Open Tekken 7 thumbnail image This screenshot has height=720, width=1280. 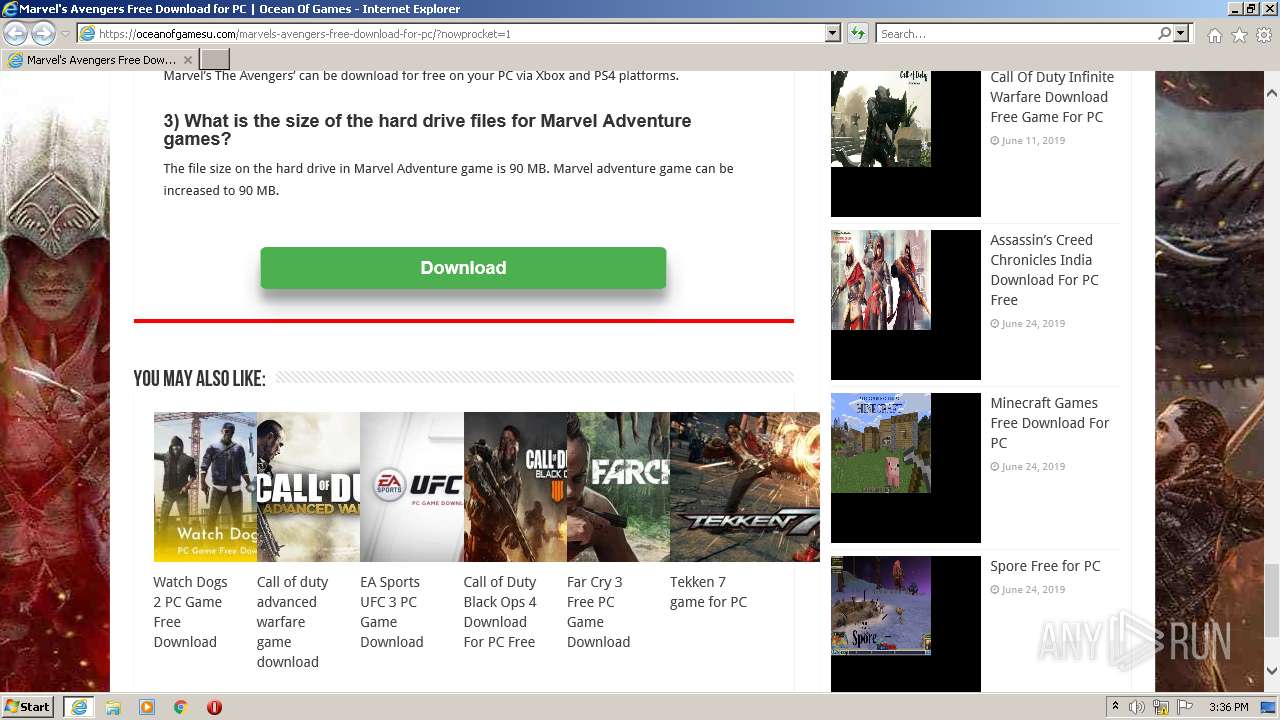tap(745, 487)
